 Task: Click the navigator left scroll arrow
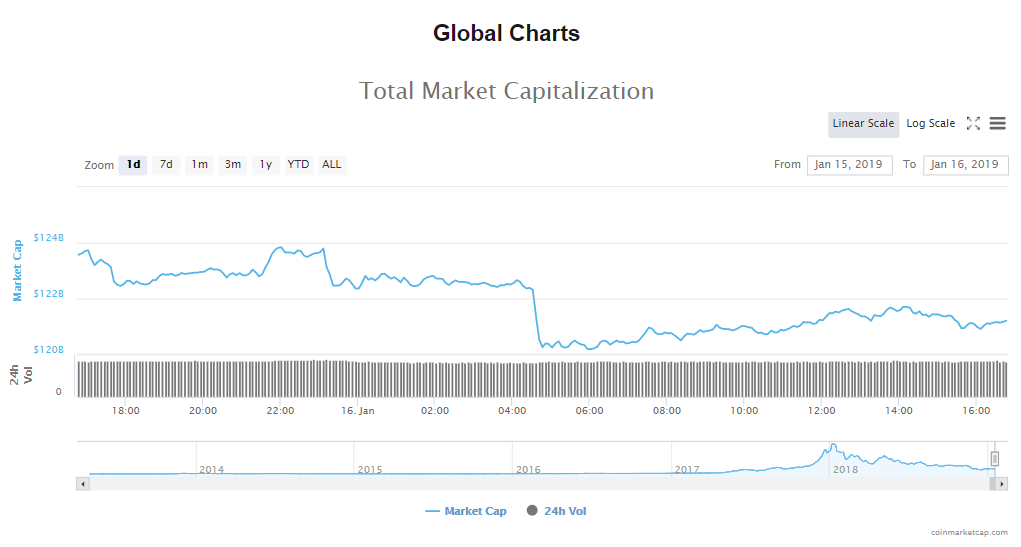[83, 484]
